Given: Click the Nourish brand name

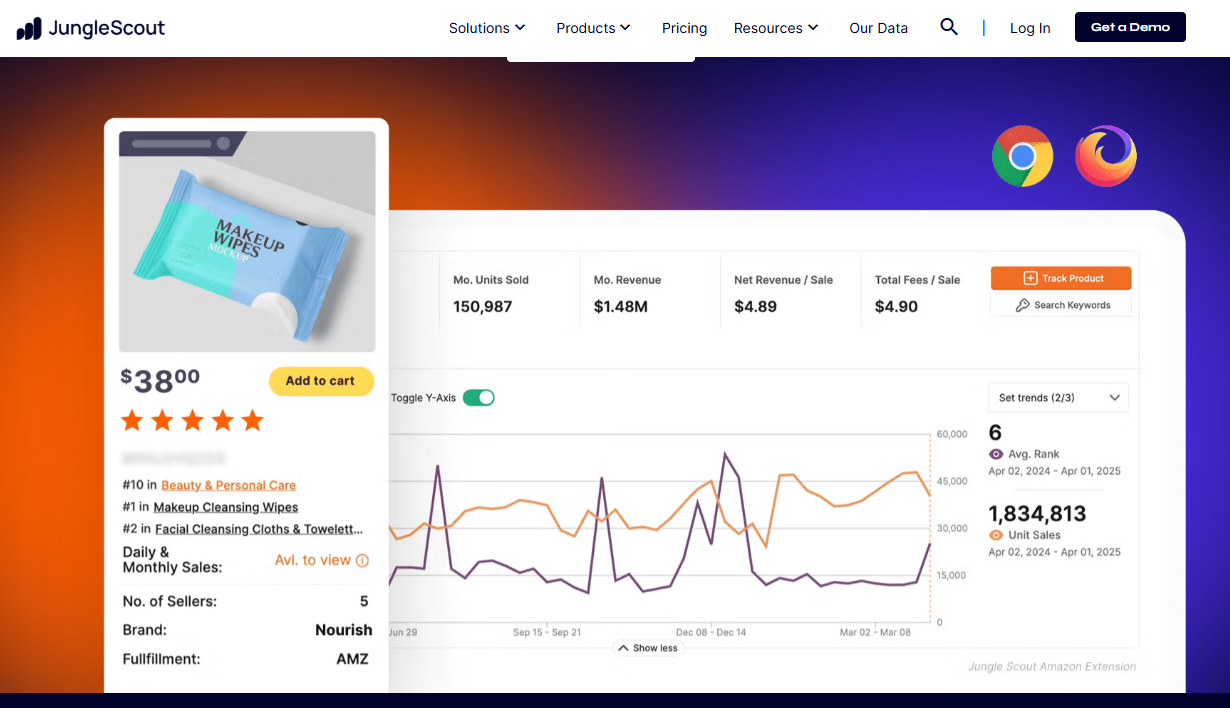Looking at the screenshot, I should pyautogui.click(x=344, y=630).
